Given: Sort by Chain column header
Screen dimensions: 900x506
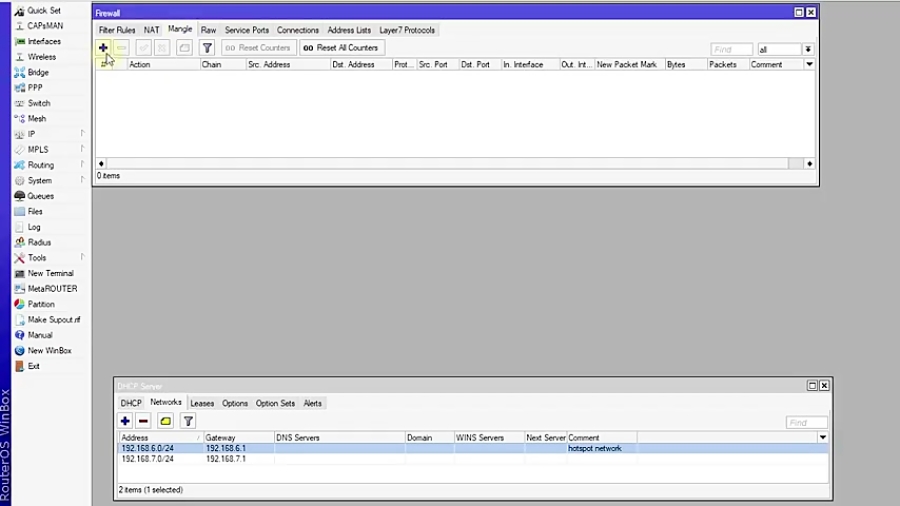Looking at the screenshot, I should point(223,64).
